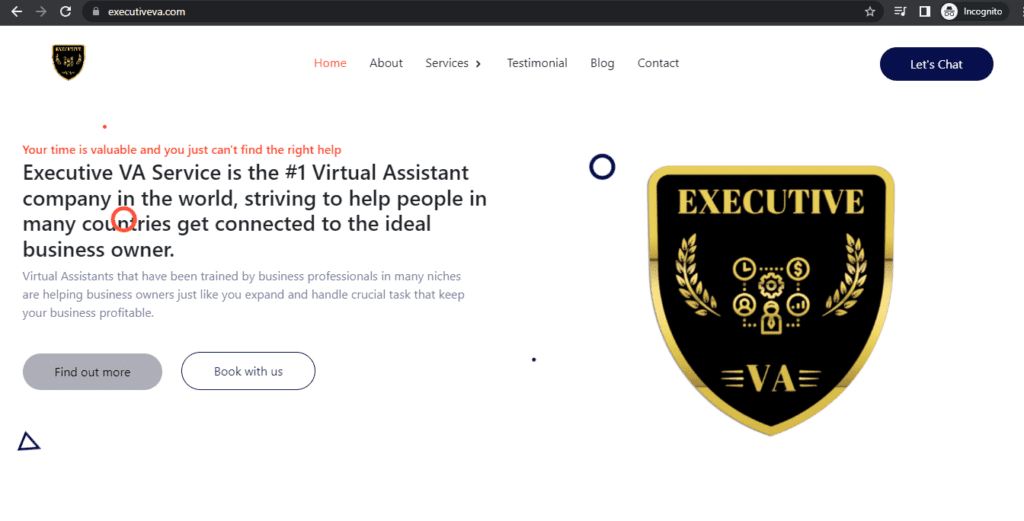Click the heading starting 'Executive VA Service is the #1'
The image size is (1024, 521).
(x=255, y=211)
